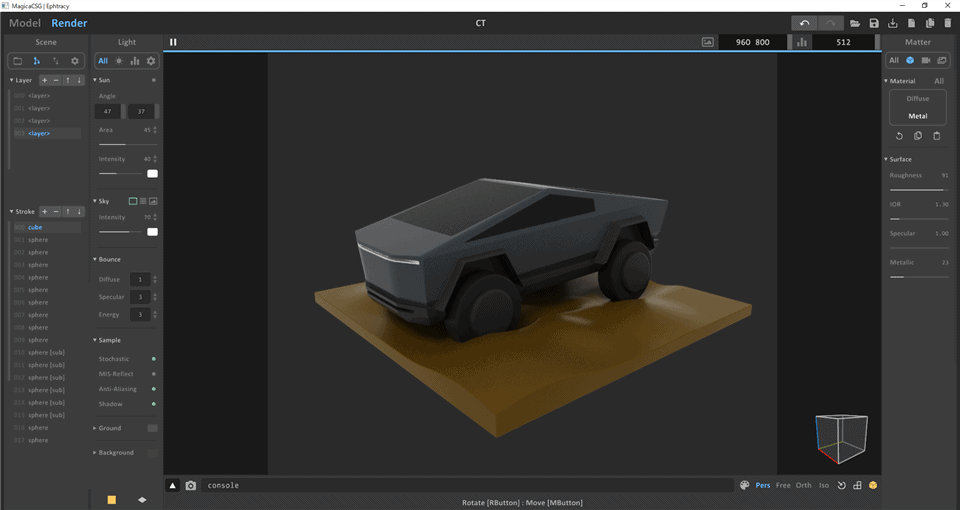Screen dimensions: 960x510
Task: Open the color palette icon at bottom
Action: coord(744,485)
